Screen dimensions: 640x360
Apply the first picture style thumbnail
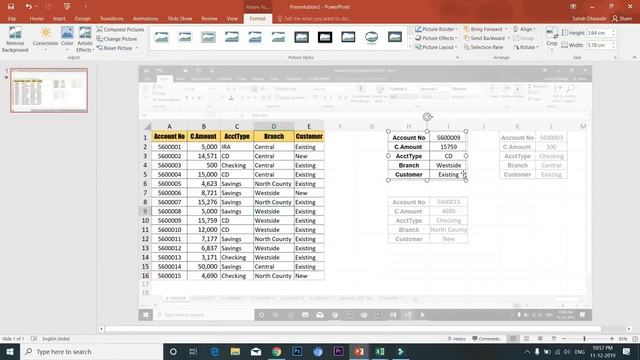tap(162, 37)
